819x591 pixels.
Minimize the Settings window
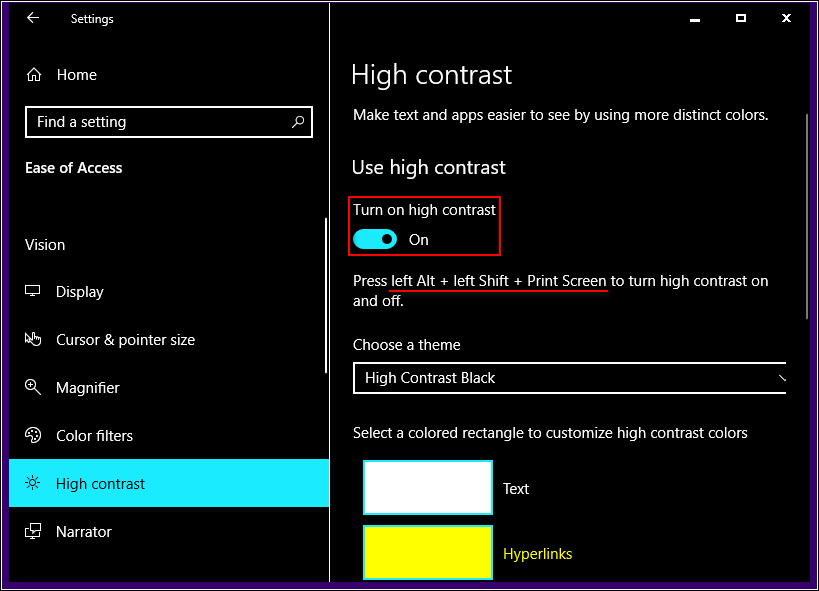pyautogui.click(x=695, y=18)
